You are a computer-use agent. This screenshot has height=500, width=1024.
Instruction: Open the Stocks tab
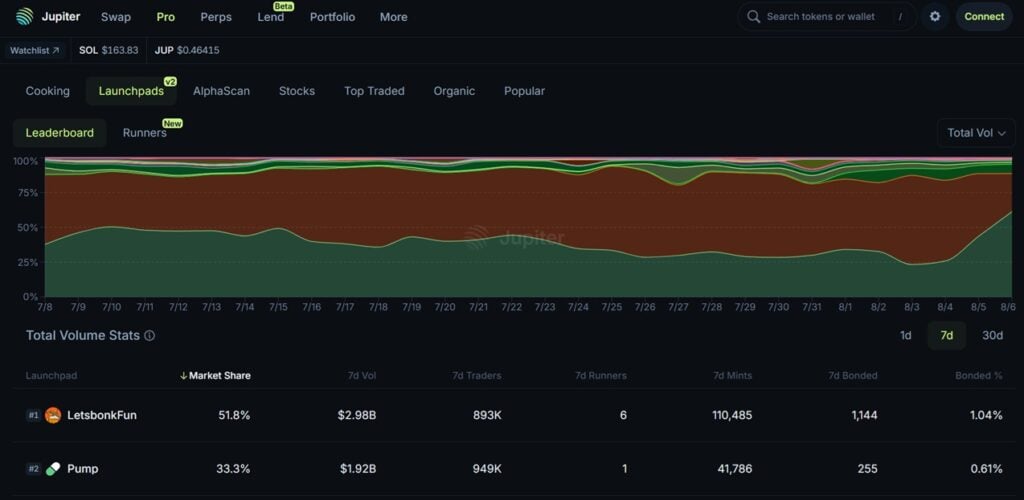(x=297, y=91)
